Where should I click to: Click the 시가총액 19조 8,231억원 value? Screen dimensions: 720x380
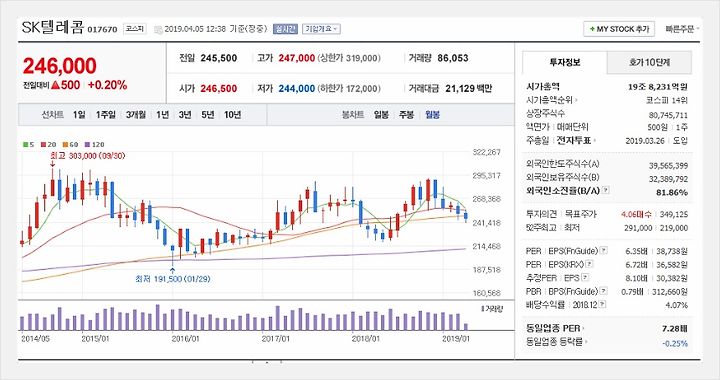658,87
